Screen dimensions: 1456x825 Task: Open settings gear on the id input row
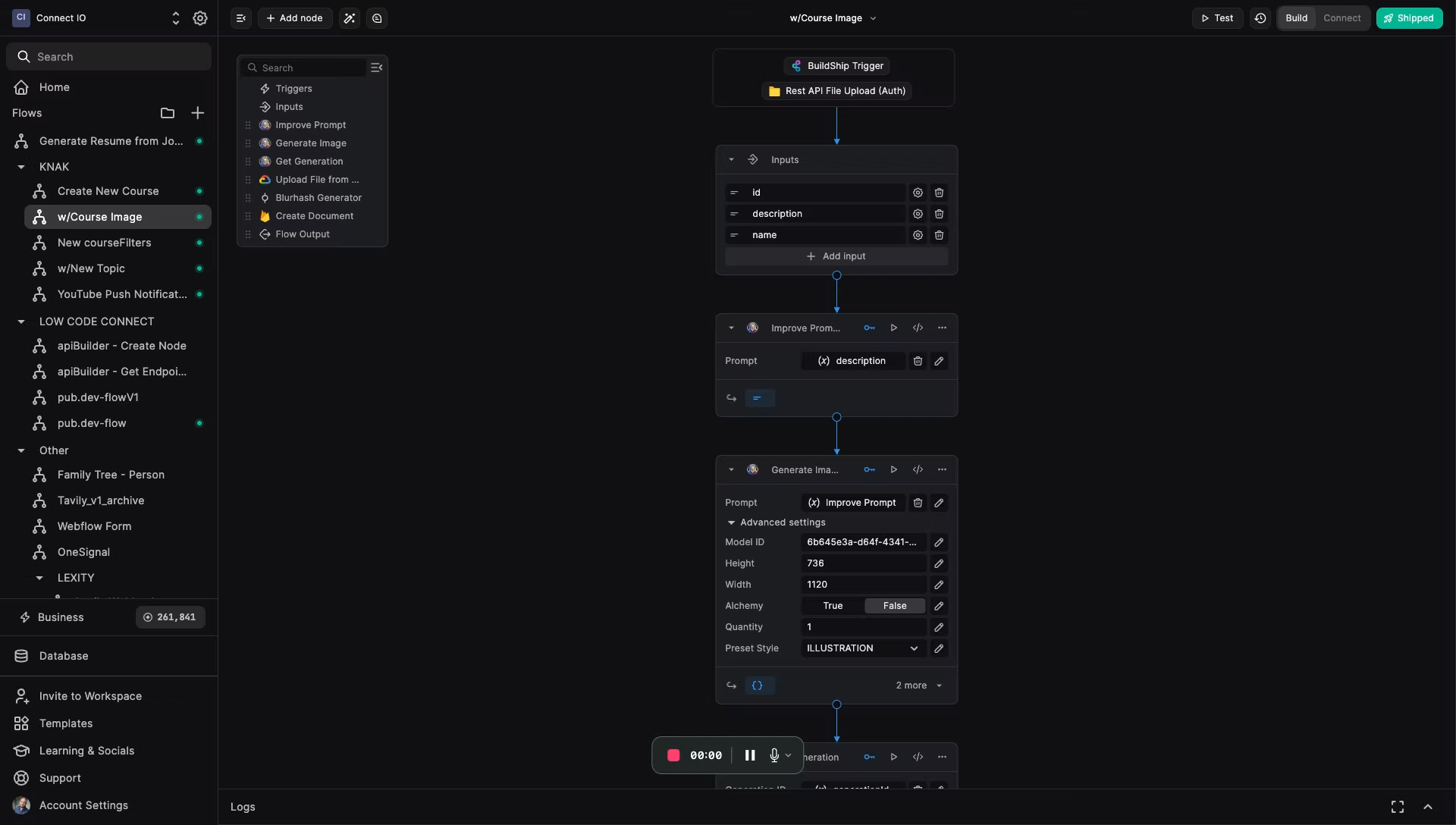(918, 193)
